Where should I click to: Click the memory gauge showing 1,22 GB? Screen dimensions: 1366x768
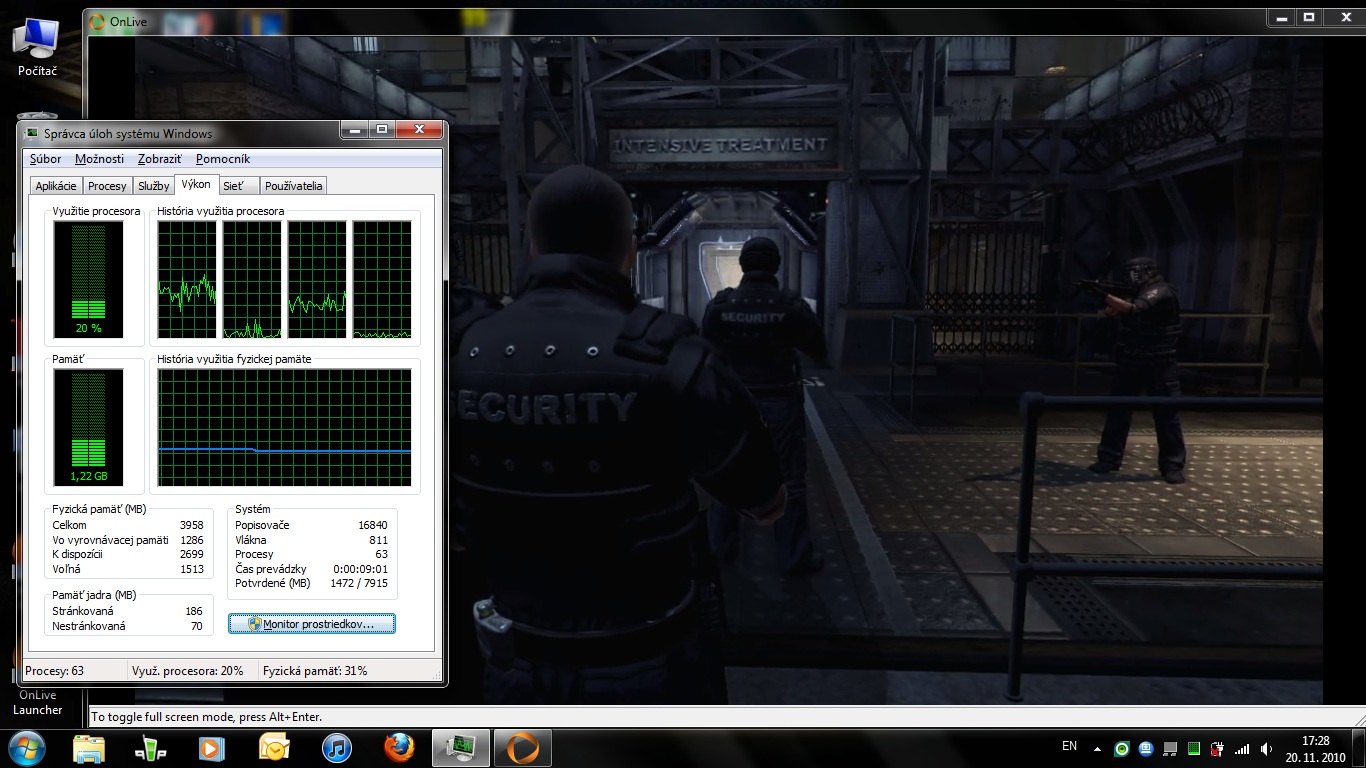click(x=88, y=427)
